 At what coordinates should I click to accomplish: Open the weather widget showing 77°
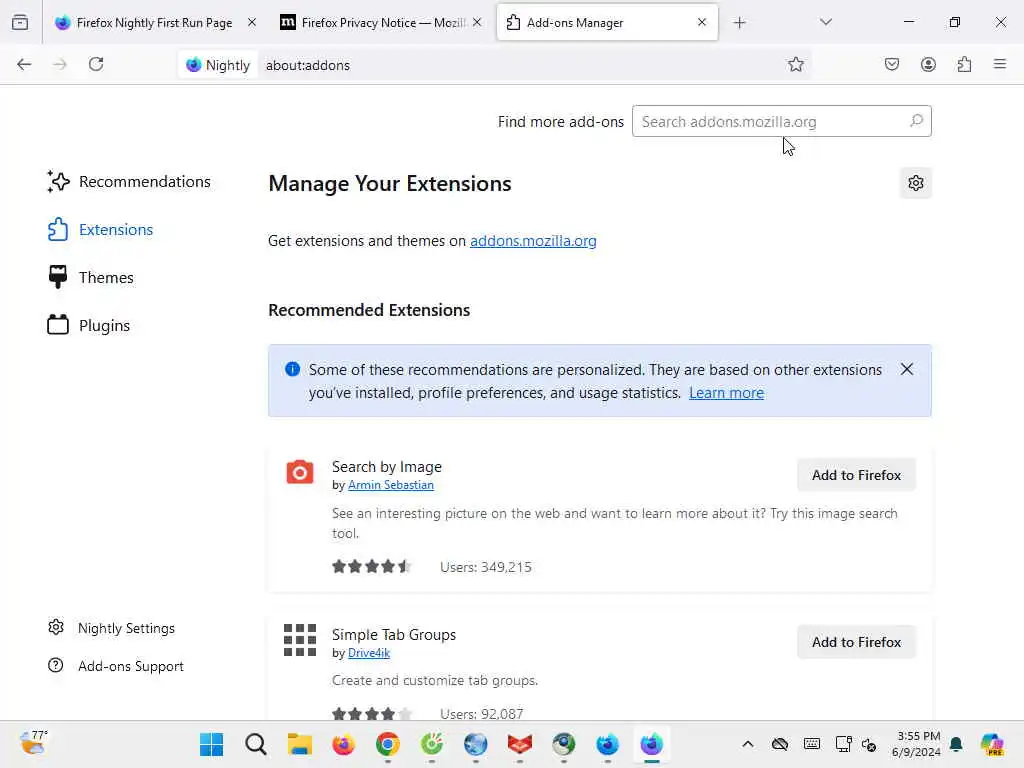[x=33, y=743]
